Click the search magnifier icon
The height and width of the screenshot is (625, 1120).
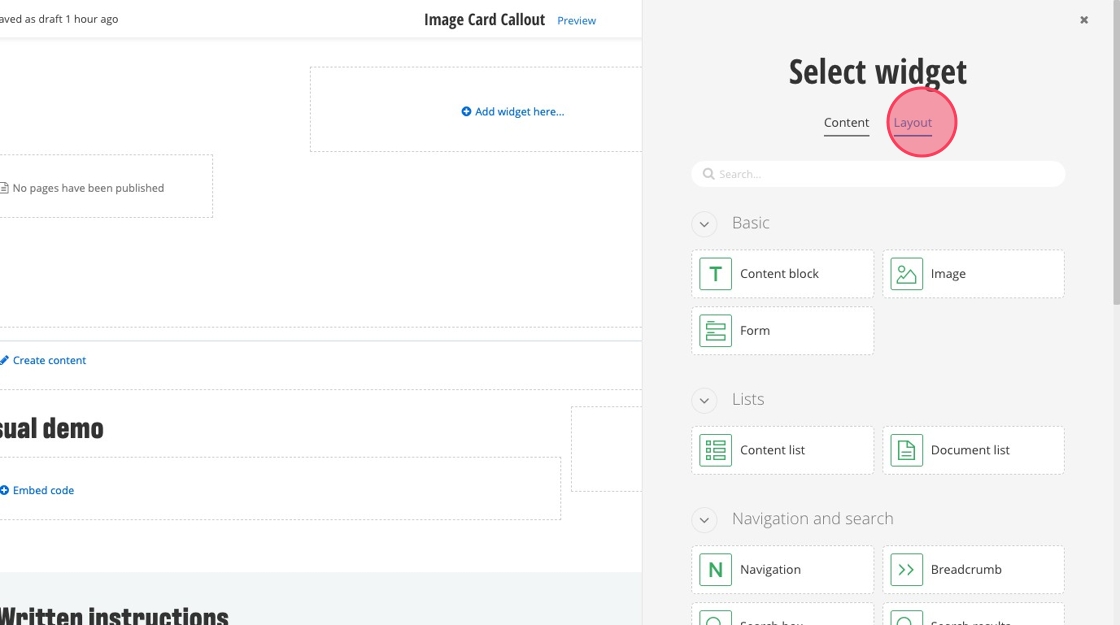point(709,174)
